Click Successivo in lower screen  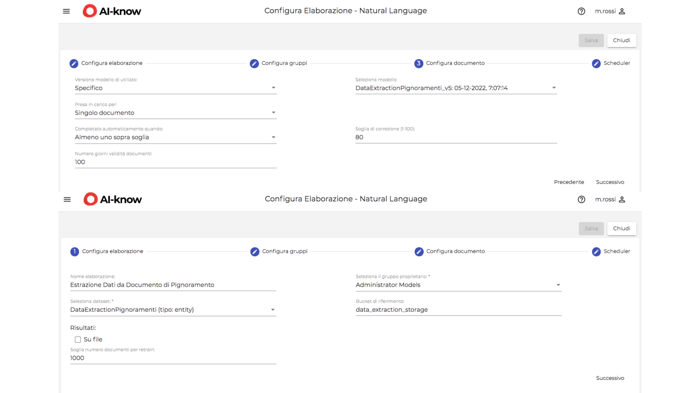pos(610,378)
